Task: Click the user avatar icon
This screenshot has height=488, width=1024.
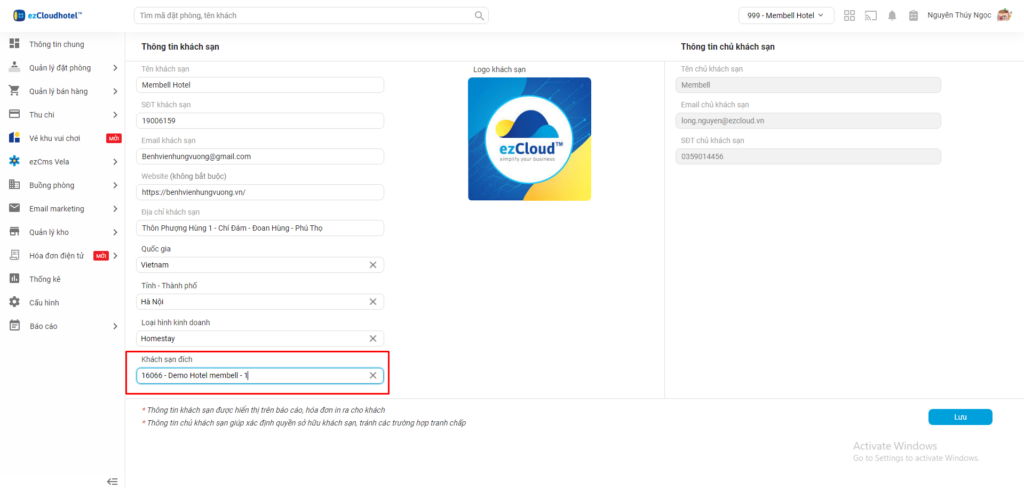Action: [1005, 16]
